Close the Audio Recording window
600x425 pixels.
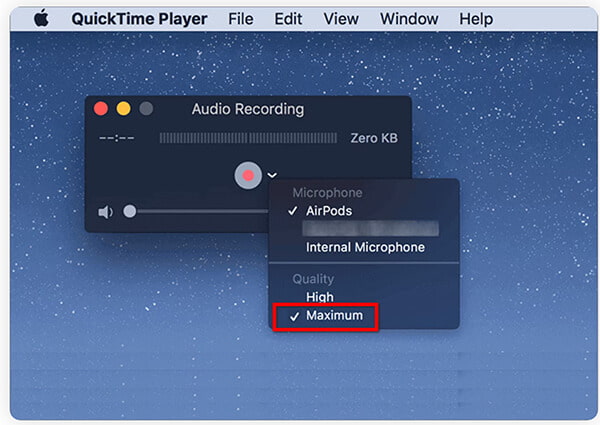coord(101,109)
